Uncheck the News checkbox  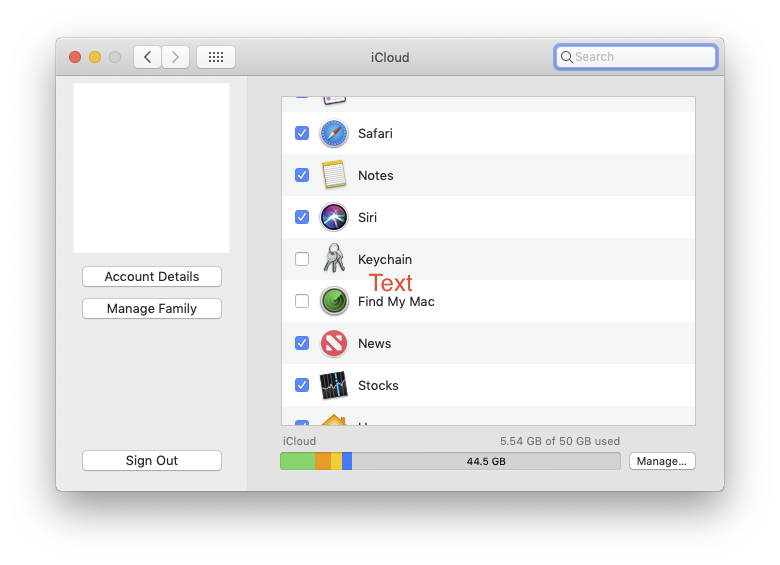[x=302, y=343]
